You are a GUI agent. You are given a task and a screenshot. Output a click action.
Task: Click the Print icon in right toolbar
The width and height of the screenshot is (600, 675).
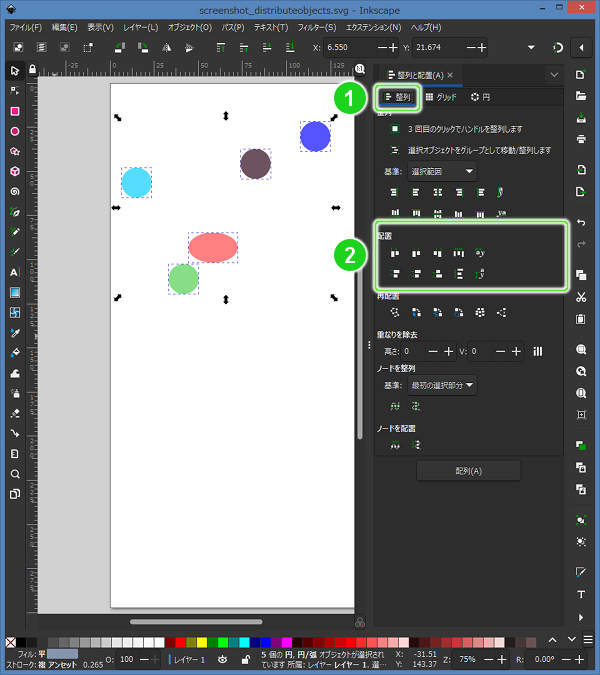581,139
